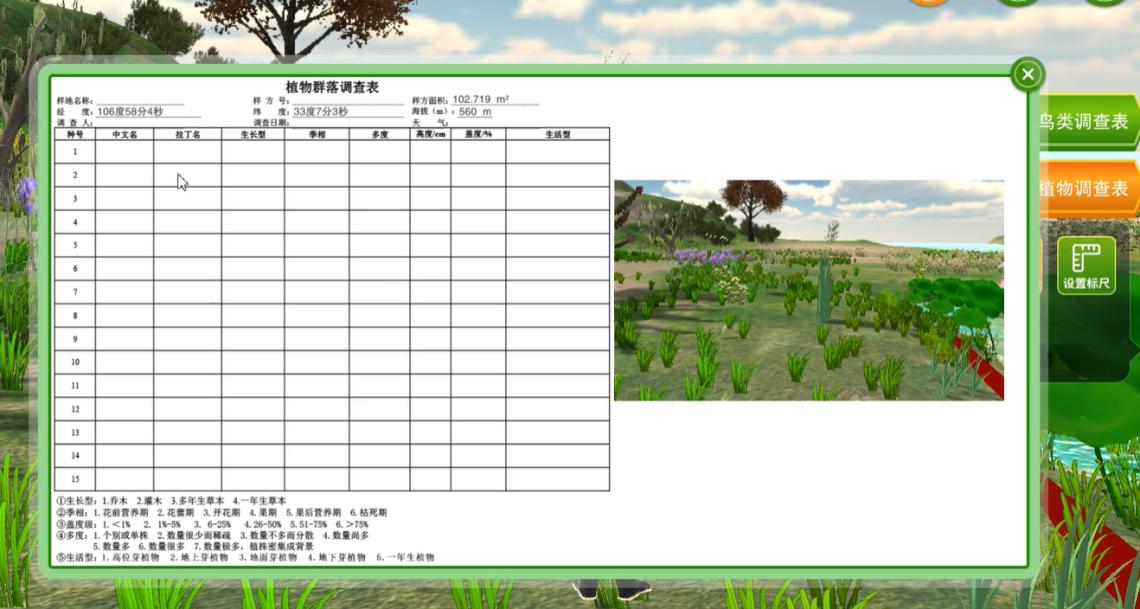Click the 生长型 cell in row 3
Screen dimensions: 1140x609
tap(253, 198)
